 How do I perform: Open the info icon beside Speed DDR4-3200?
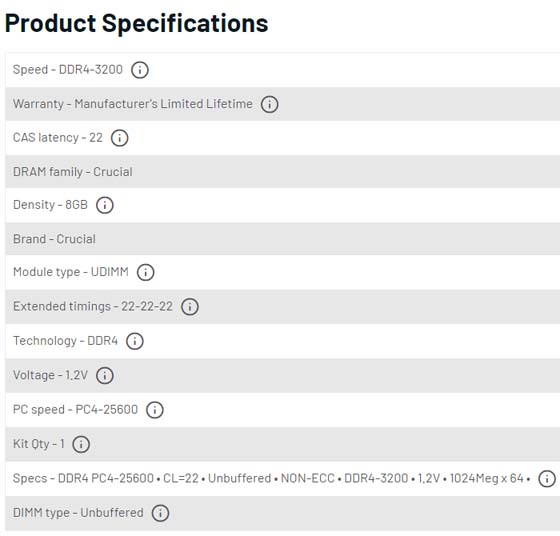pos(140,70)
